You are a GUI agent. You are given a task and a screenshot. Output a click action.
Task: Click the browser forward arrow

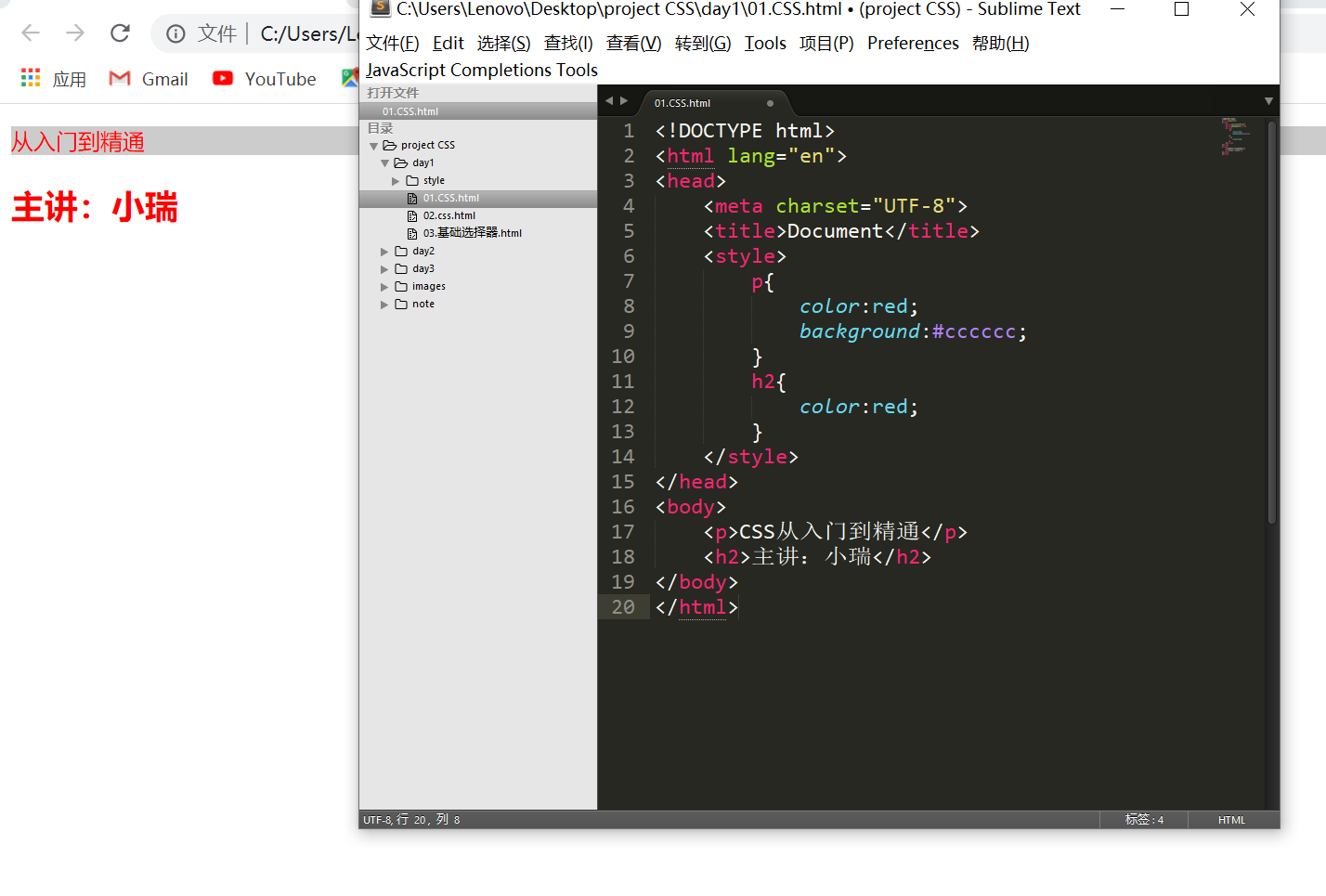(75, 33)
